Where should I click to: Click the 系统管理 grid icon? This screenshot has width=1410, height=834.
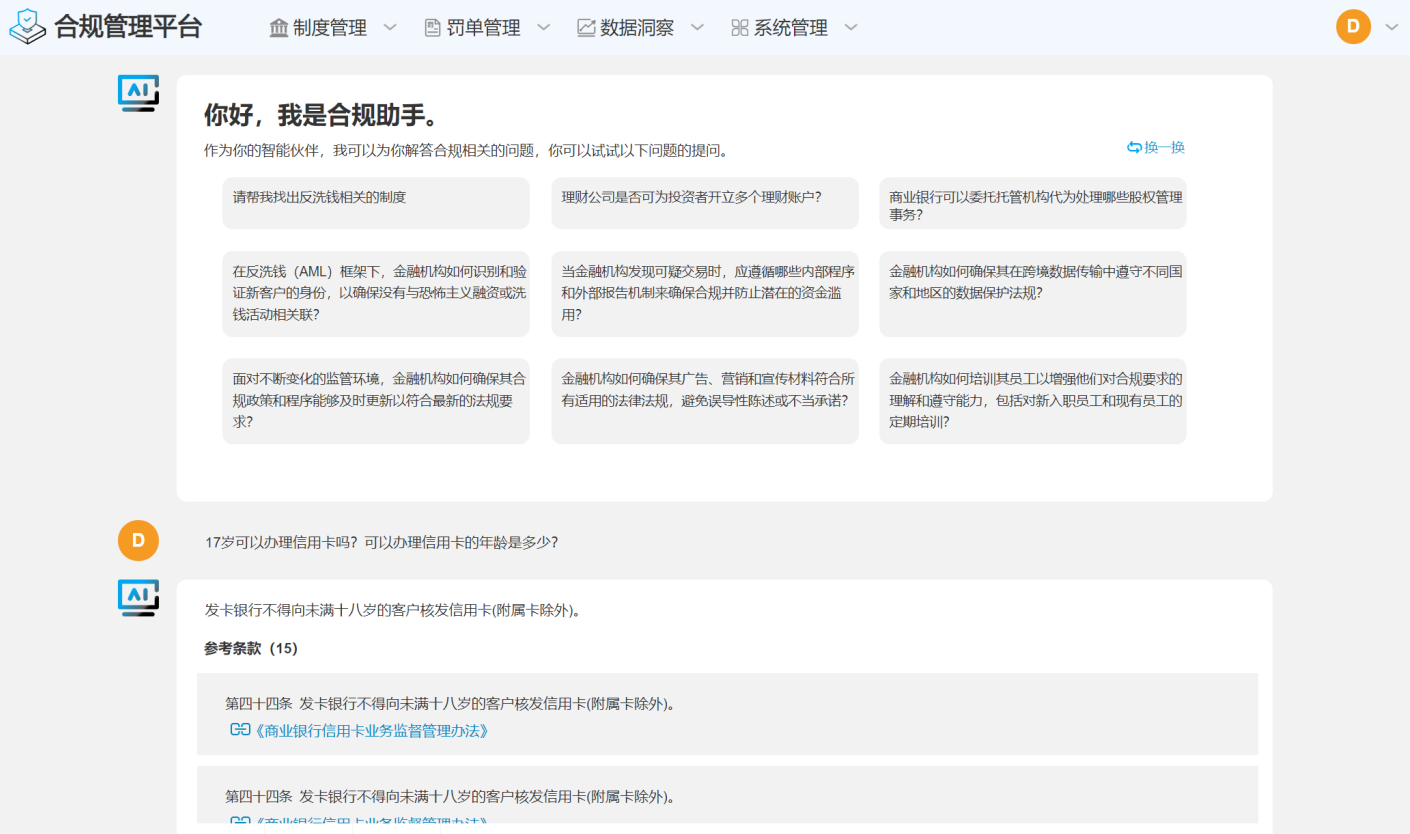(740, 28)
